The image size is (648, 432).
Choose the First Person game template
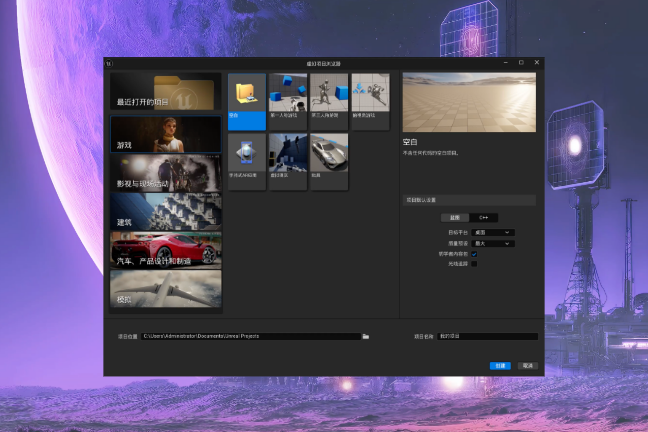tap(288, 102)
